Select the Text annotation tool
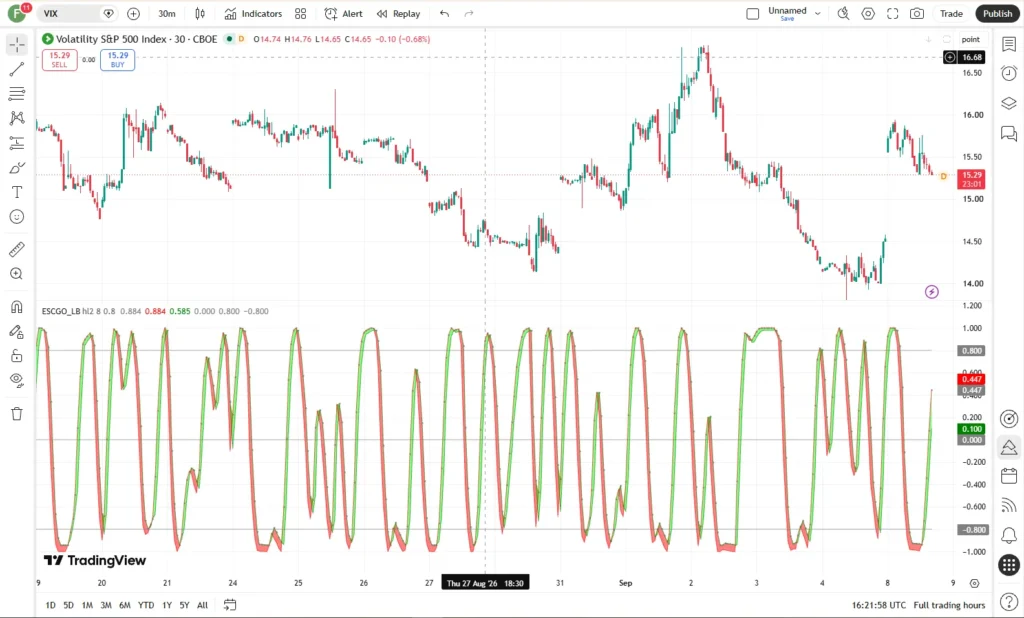The width and height of the screenshot is (1024, 618). [x=17, y=192]
